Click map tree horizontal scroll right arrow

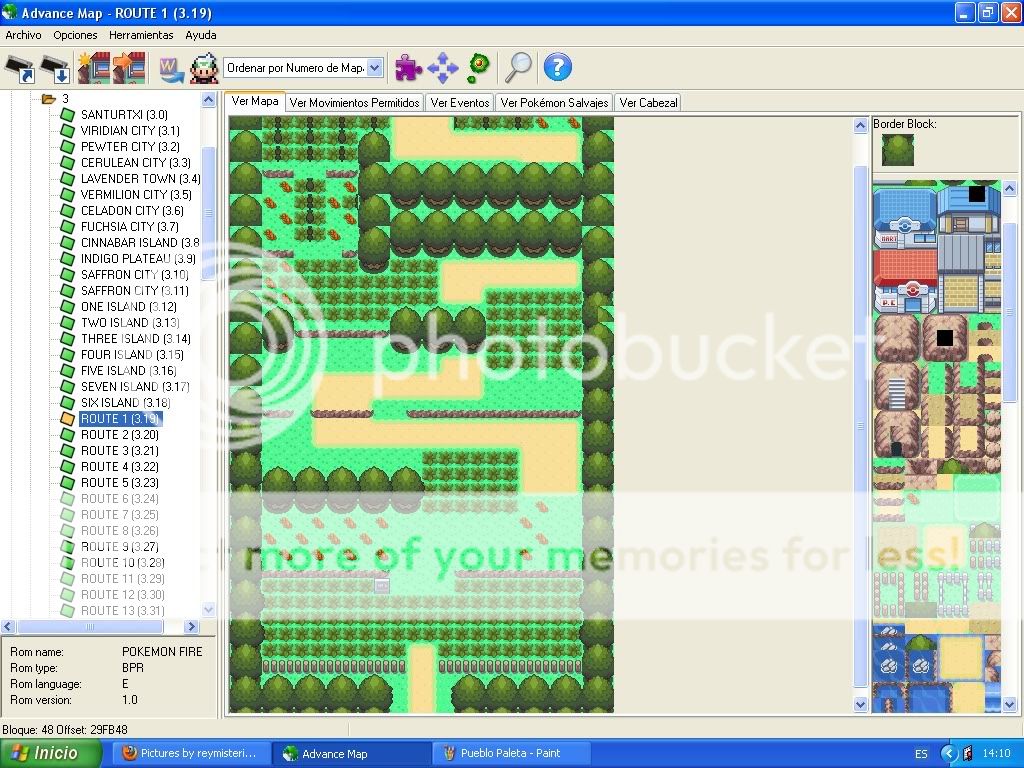191,626
